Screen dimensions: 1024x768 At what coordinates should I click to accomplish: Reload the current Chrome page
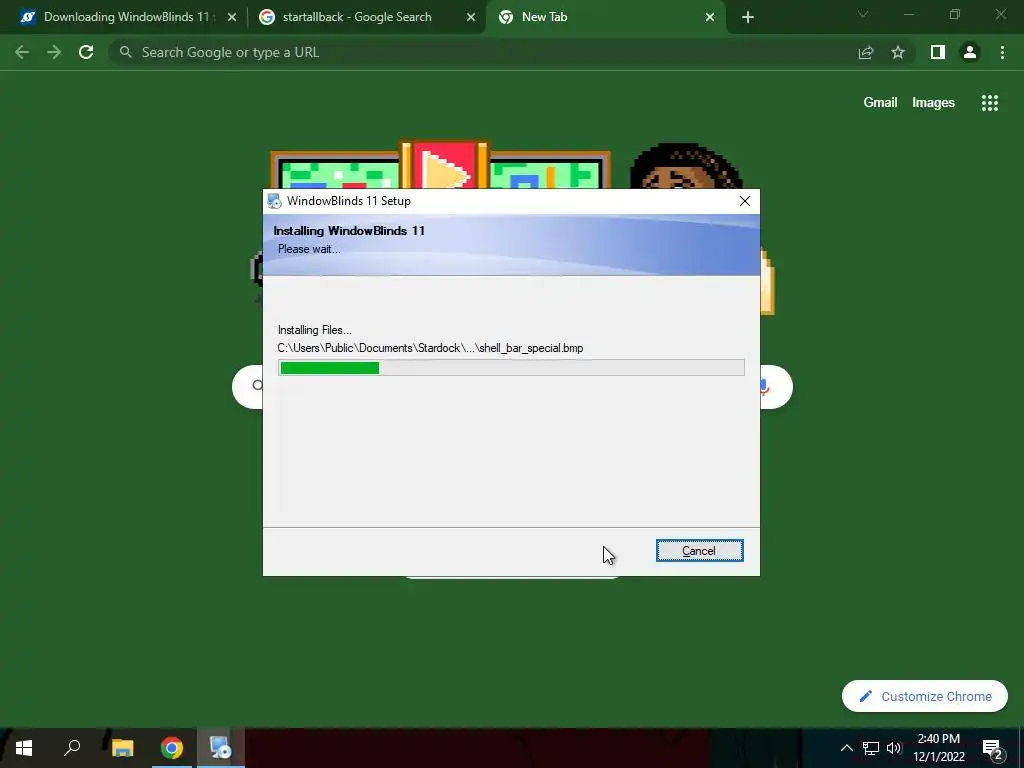(86, 52)
